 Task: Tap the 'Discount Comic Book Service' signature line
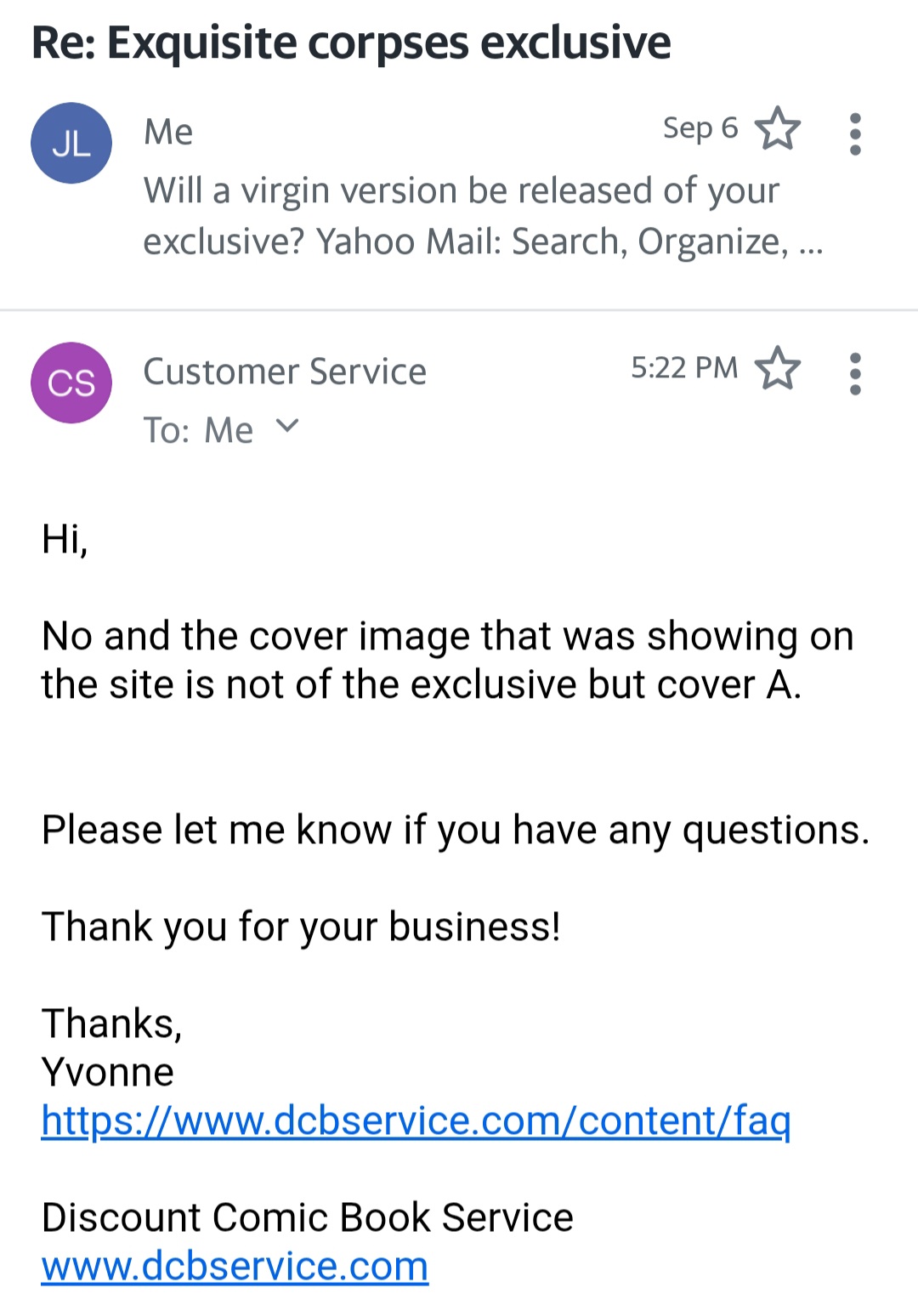[307, 1217]
